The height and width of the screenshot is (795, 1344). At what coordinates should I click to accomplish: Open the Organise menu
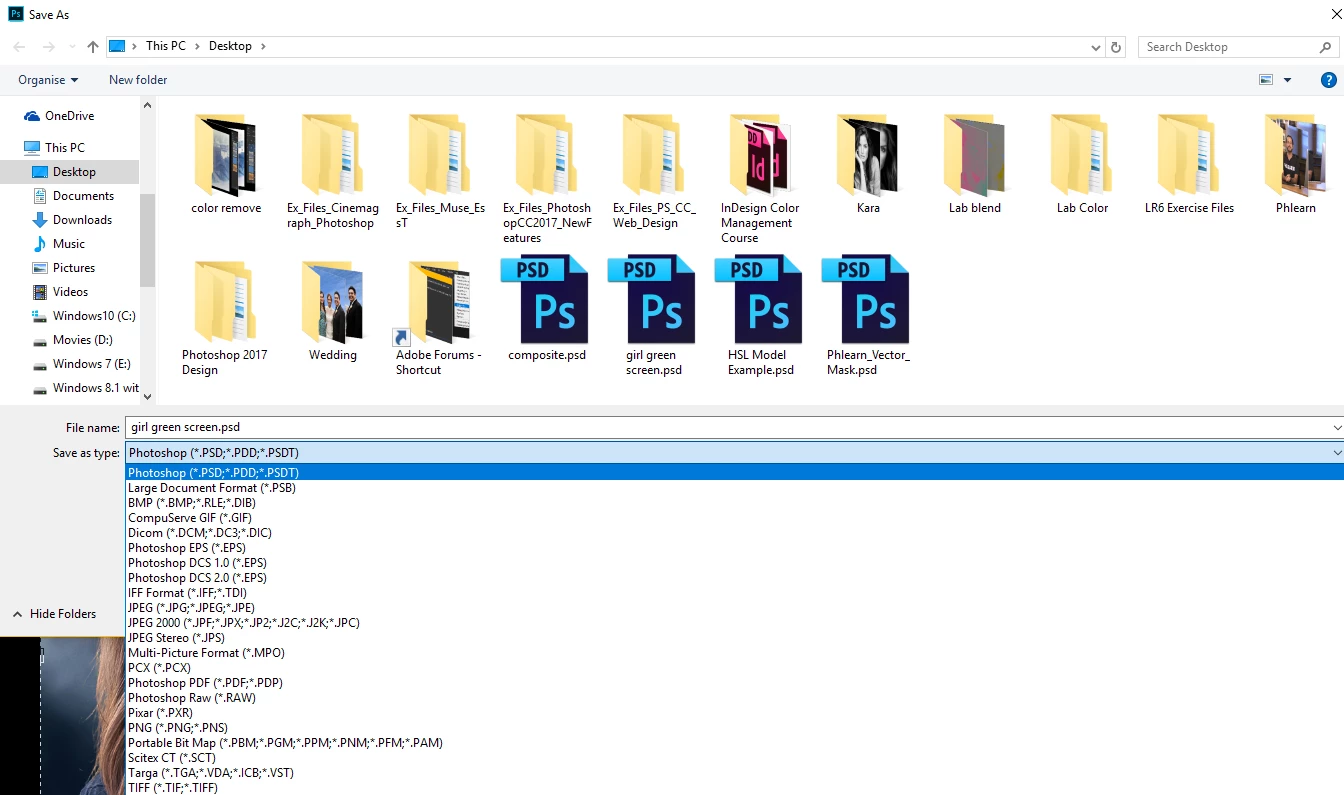(x=48, y=80)
